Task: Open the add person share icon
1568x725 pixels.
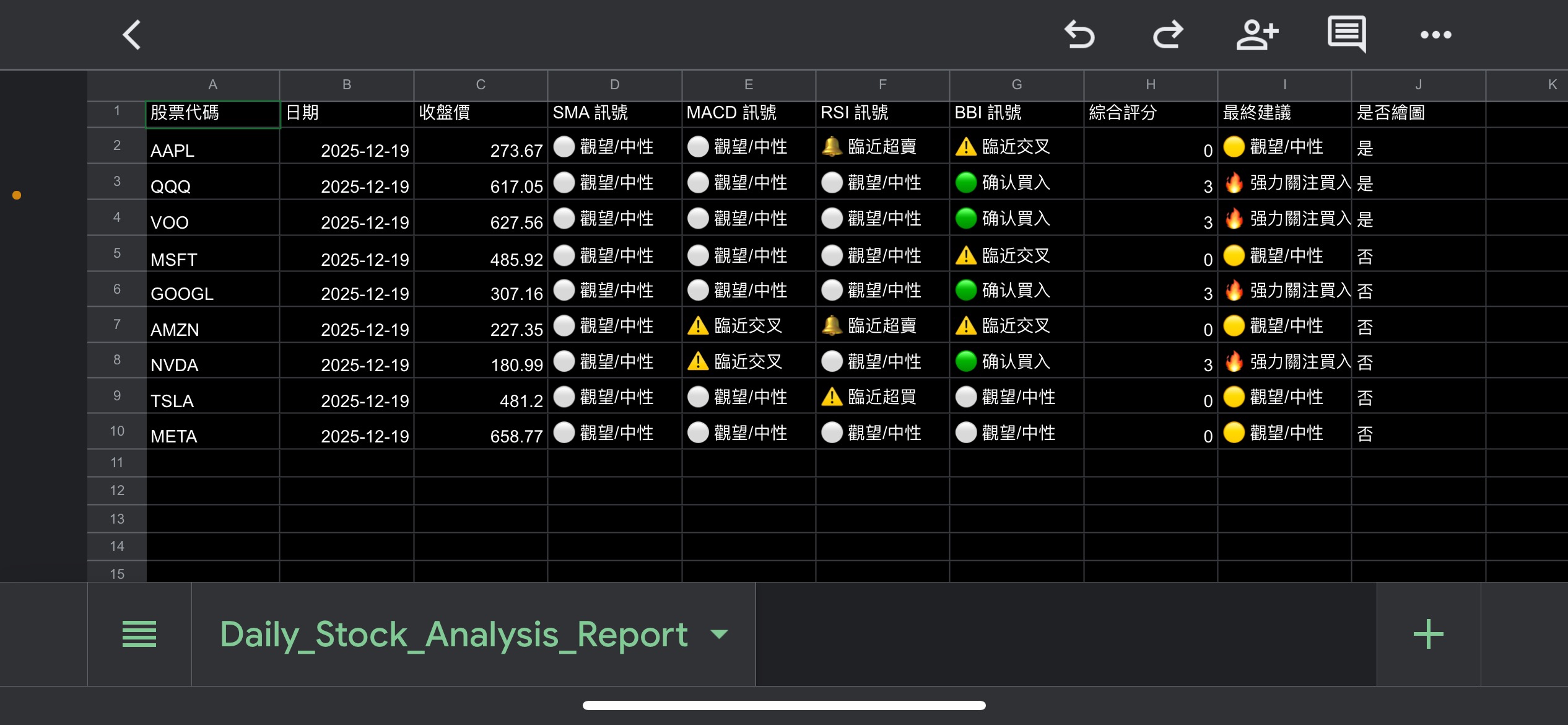Action: (x=1257, y=35)
